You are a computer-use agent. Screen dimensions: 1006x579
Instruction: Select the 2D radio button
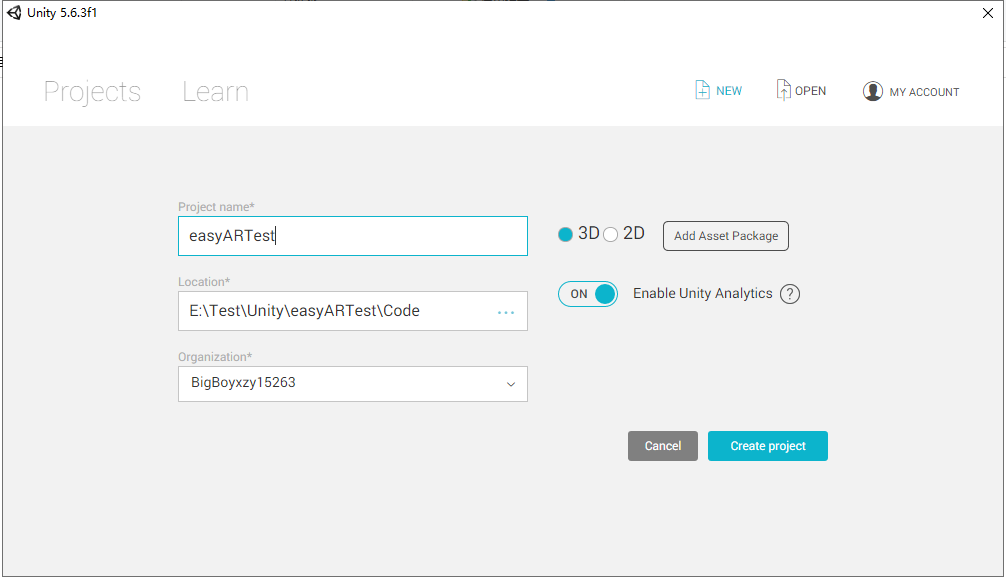[x=611, y=235]
